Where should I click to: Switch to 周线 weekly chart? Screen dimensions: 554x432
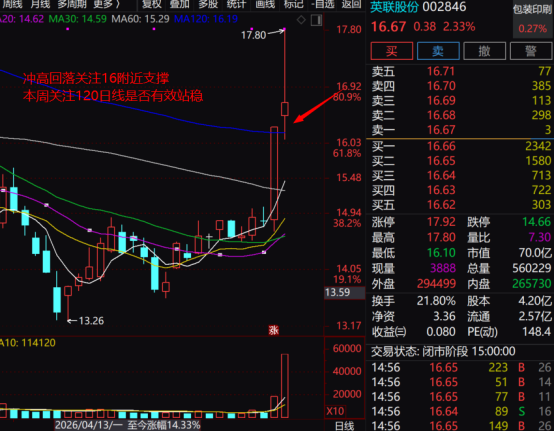pos(12,4)
